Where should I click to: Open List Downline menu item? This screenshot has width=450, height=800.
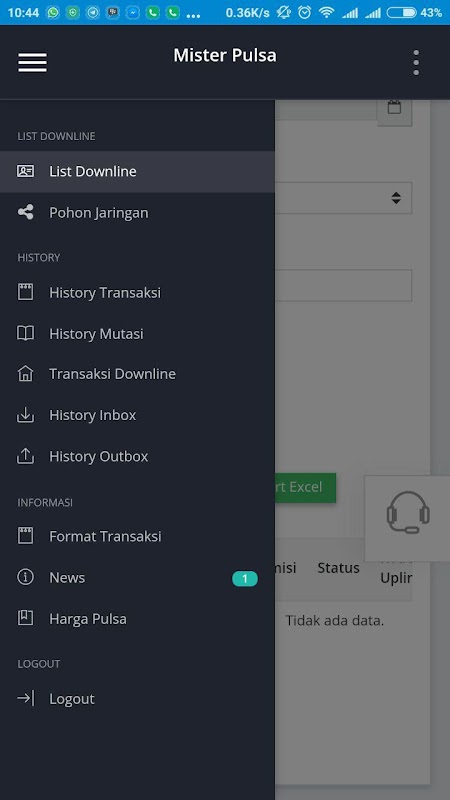[x=137, y=171]
